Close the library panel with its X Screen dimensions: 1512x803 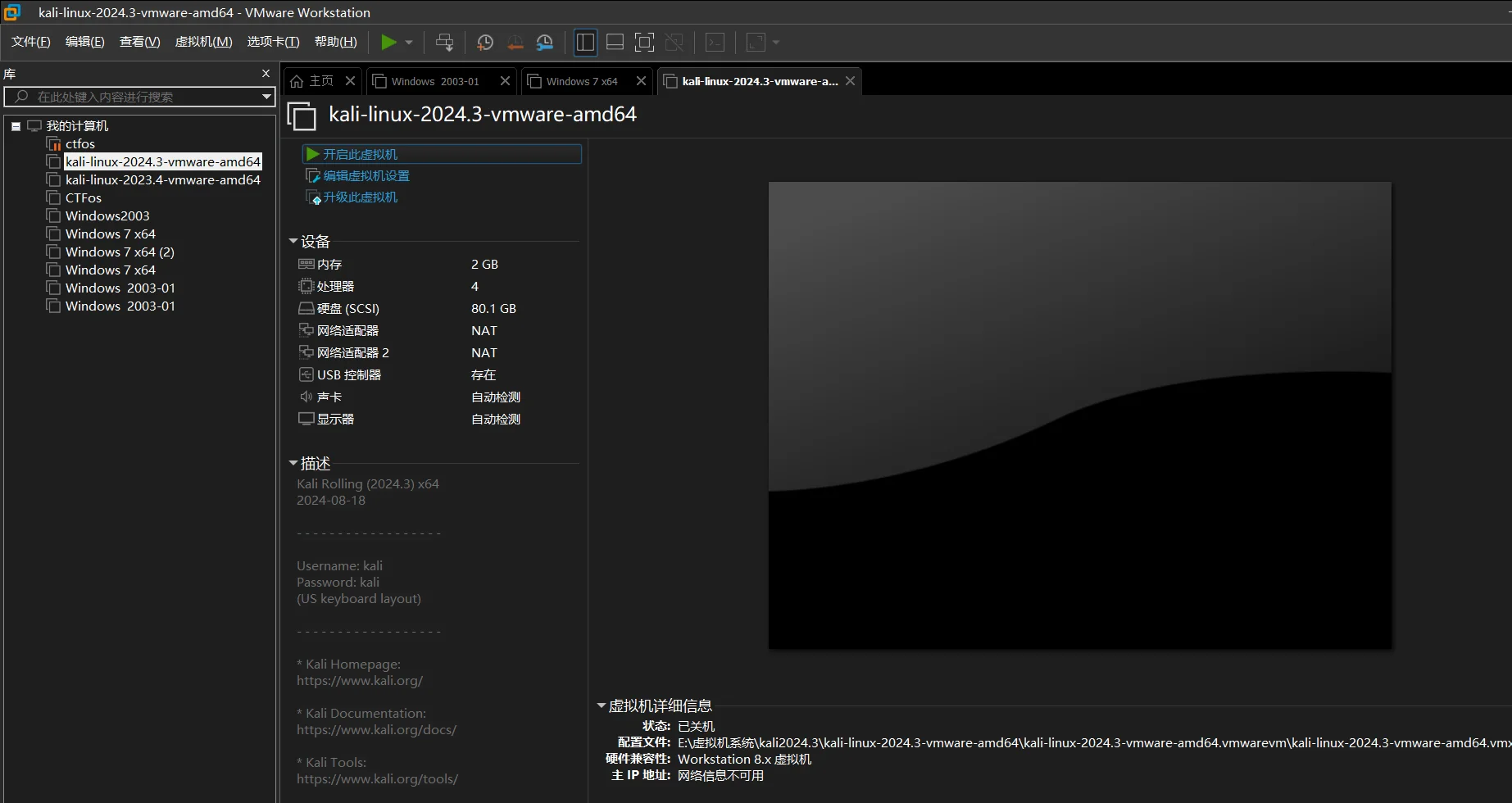pos(266,74)
